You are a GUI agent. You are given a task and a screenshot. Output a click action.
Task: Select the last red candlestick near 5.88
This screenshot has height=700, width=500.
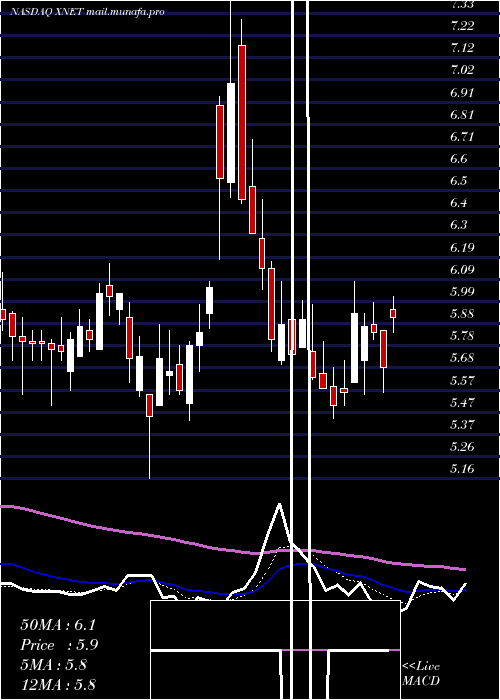(x=393, y=313)
